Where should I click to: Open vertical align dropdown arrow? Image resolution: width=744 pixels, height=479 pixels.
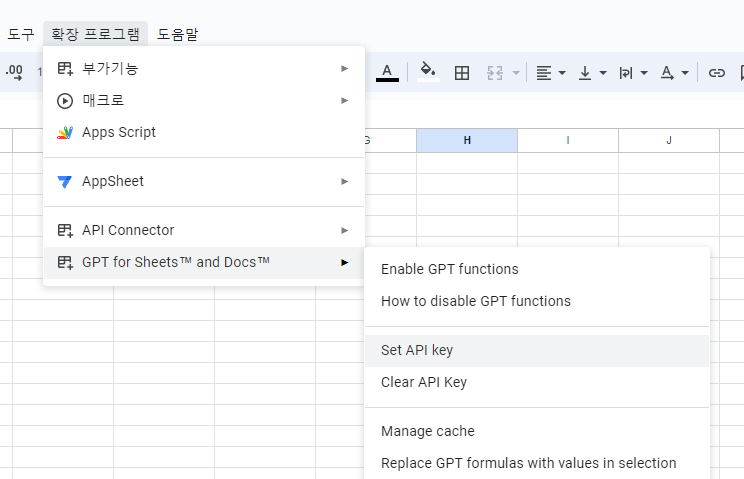click(x=603, y=73)
